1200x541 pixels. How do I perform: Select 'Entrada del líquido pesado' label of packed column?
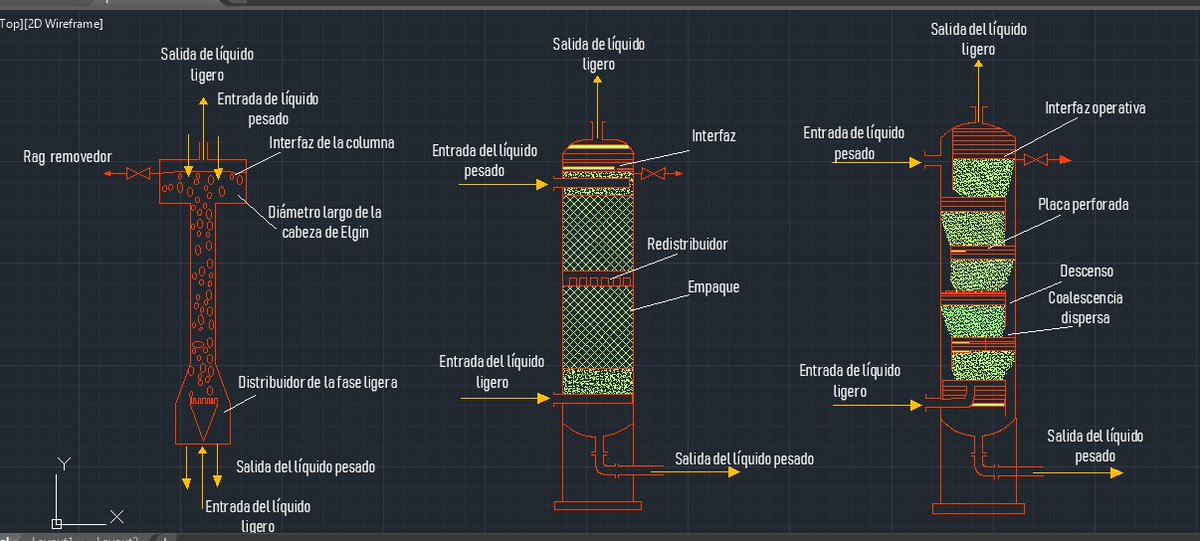point(484,160)
